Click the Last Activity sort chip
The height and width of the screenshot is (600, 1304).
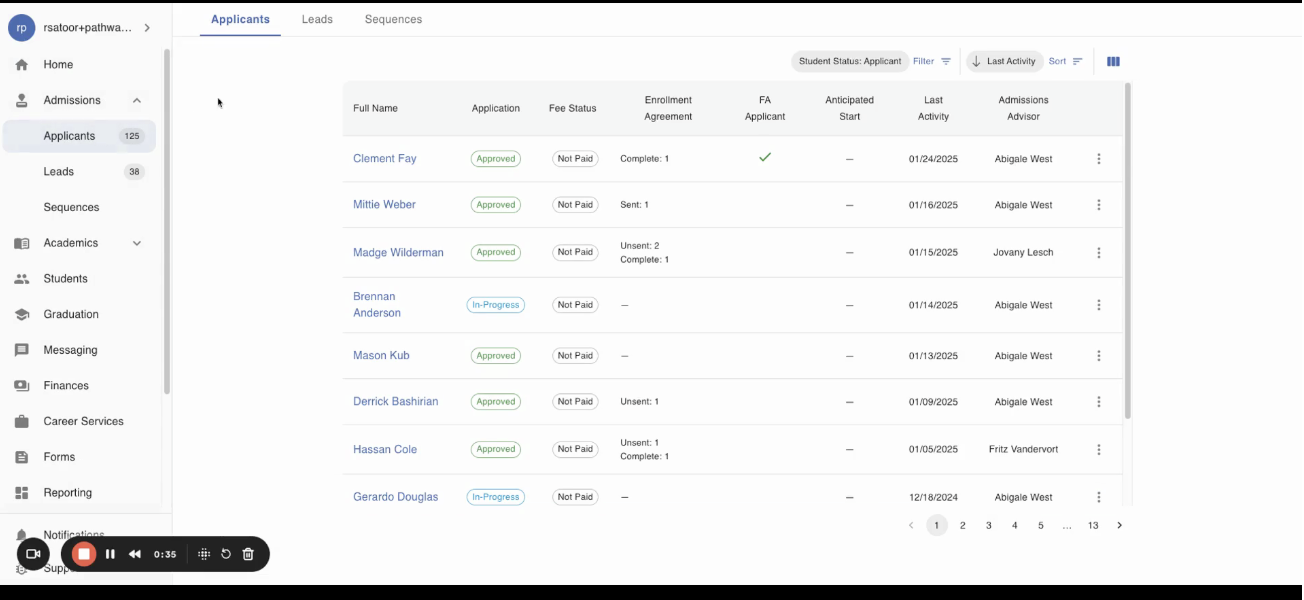click(1004, 62)
